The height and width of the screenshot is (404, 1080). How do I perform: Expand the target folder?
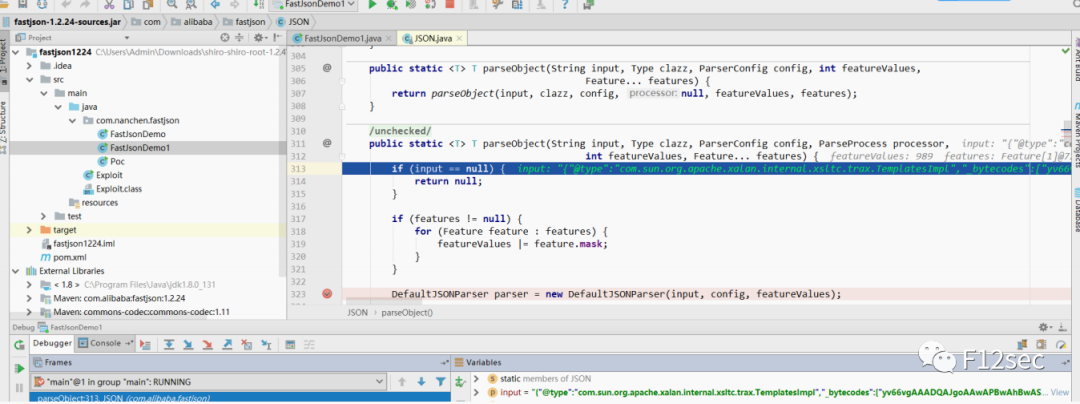click(x=30, y=230)
